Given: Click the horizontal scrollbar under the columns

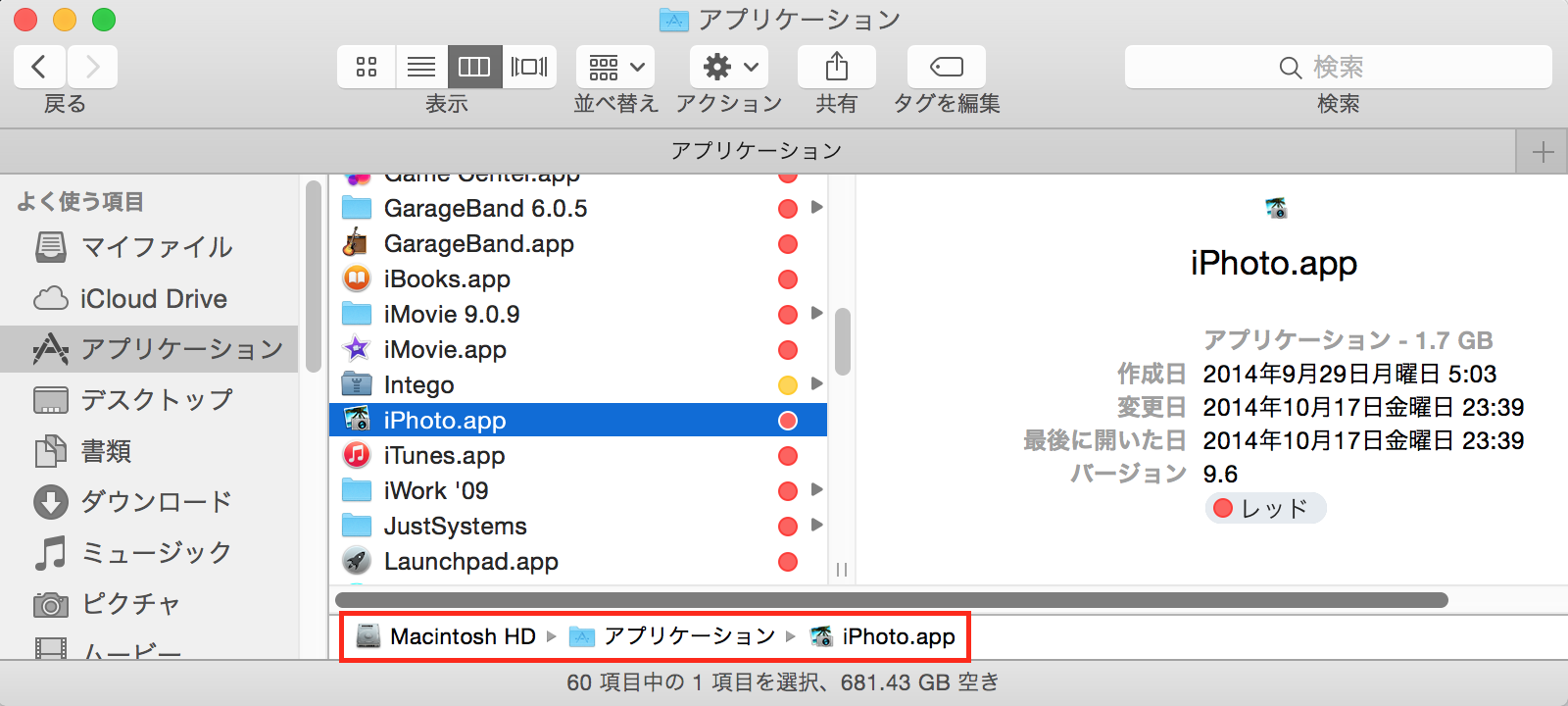Looking at the screenshot, I should pyautogui.click(x=892, y=600).
